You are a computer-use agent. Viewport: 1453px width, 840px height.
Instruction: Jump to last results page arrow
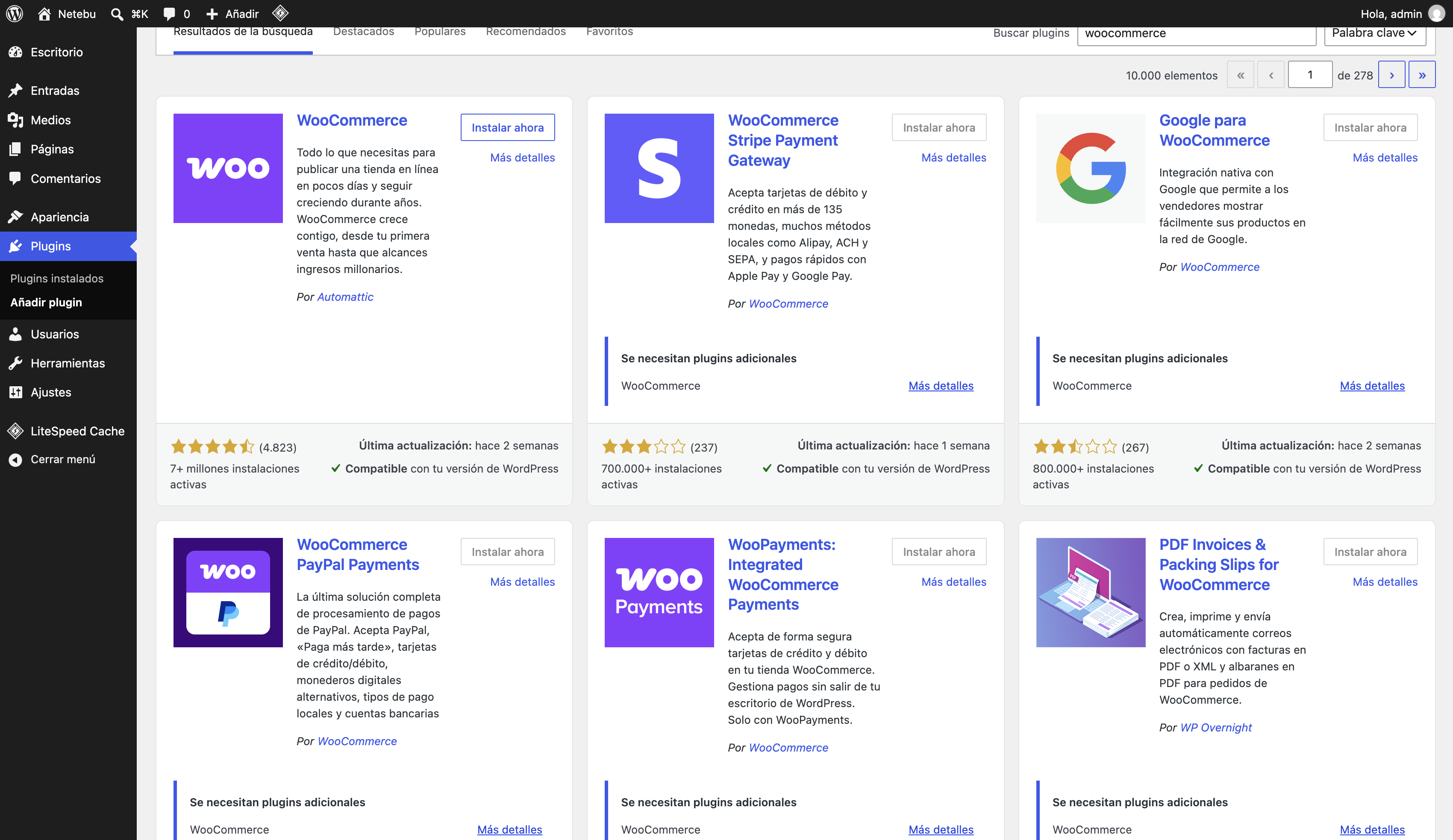1422,75
